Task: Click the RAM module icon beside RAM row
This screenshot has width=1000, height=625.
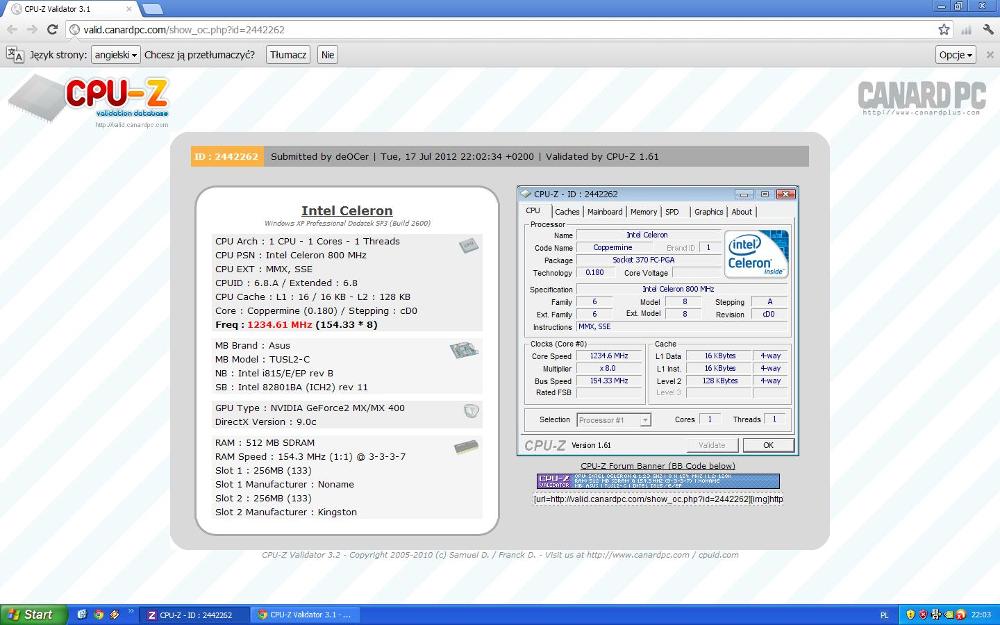Action: pos(466,447)
